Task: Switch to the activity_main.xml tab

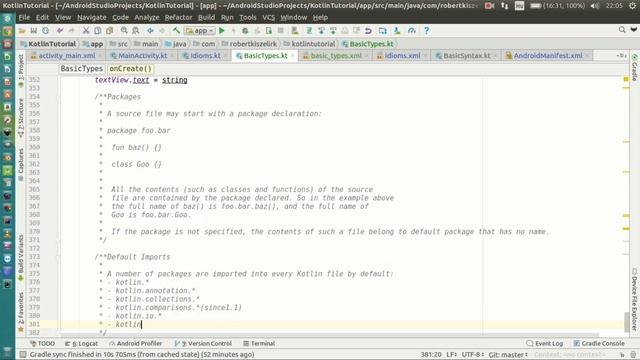Action: pyautogui.click(x=67, y=56)
